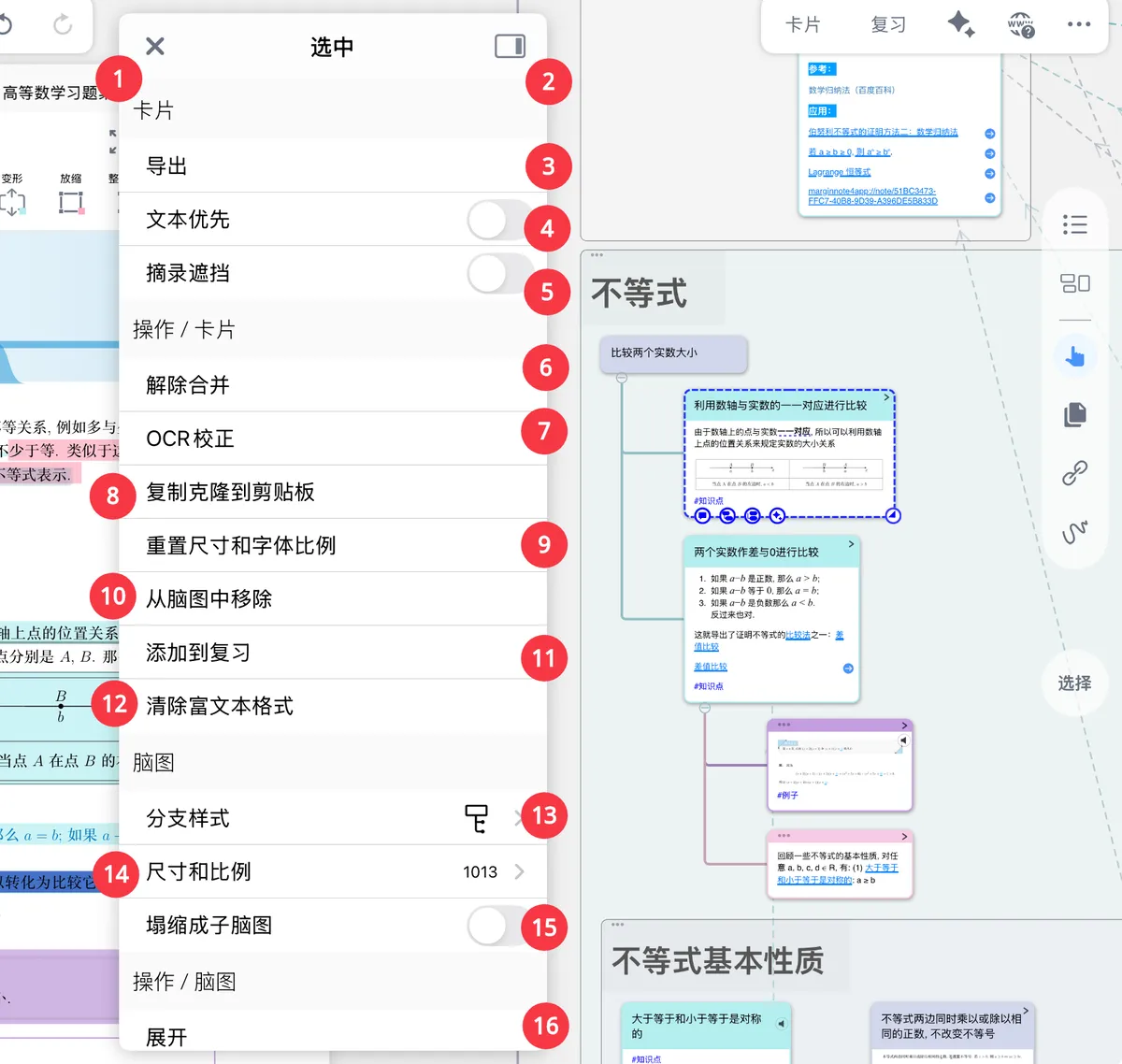Click the comment bubble icon under selected card

pos(702,516)
